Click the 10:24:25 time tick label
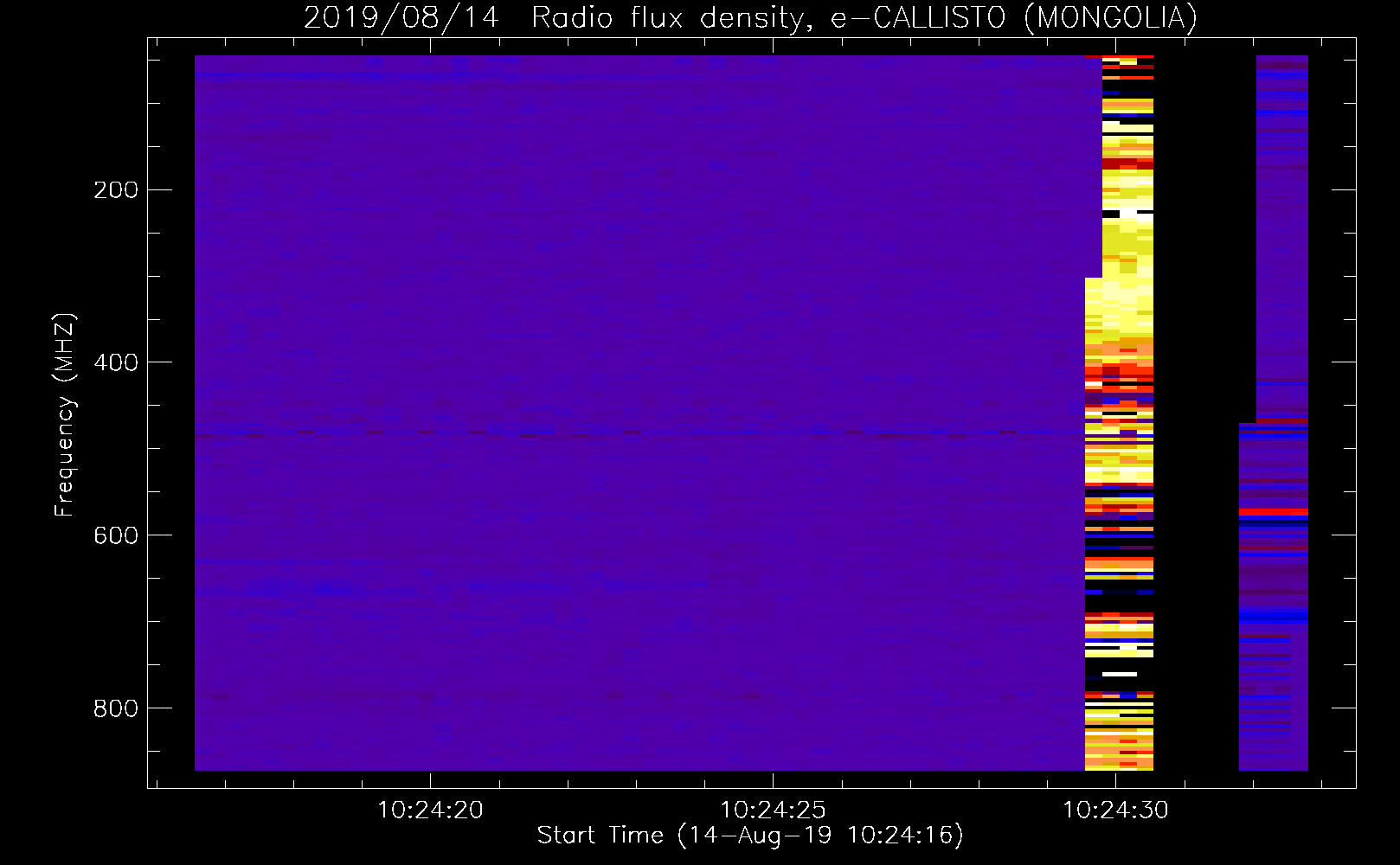This screenshot has width=1400, height=865. [x=773, y=811]
